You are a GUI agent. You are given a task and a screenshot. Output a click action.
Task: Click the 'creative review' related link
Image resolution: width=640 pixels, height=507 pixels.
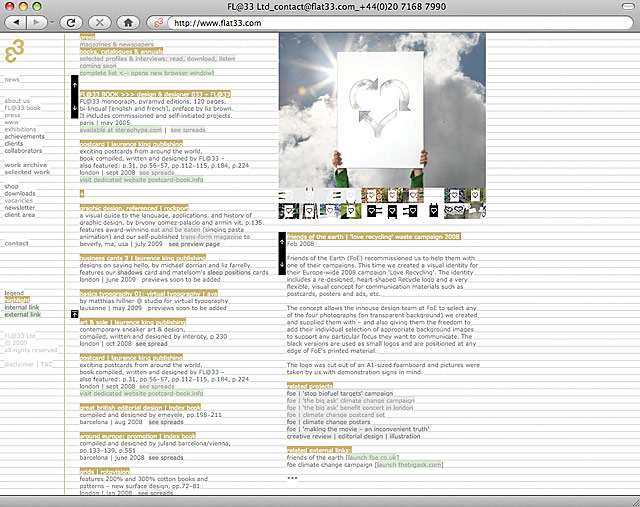(309, 436)
